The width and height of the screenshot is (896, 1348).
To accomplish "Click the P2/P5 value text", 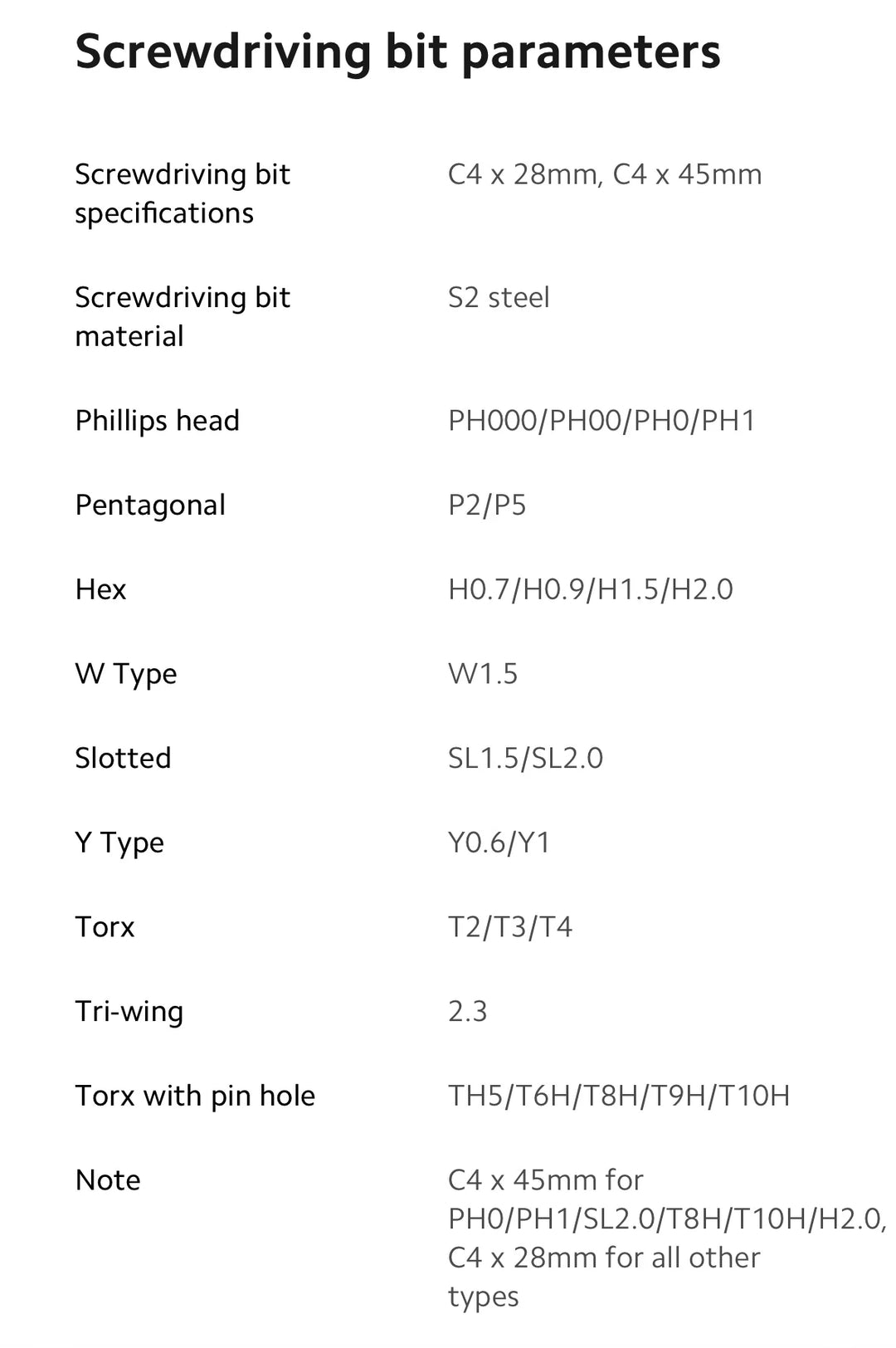I will click(x=487, y=505).
